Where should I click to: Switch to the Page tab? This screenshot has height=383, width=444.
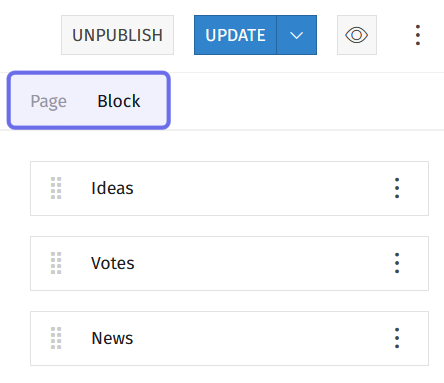(49, 101)
